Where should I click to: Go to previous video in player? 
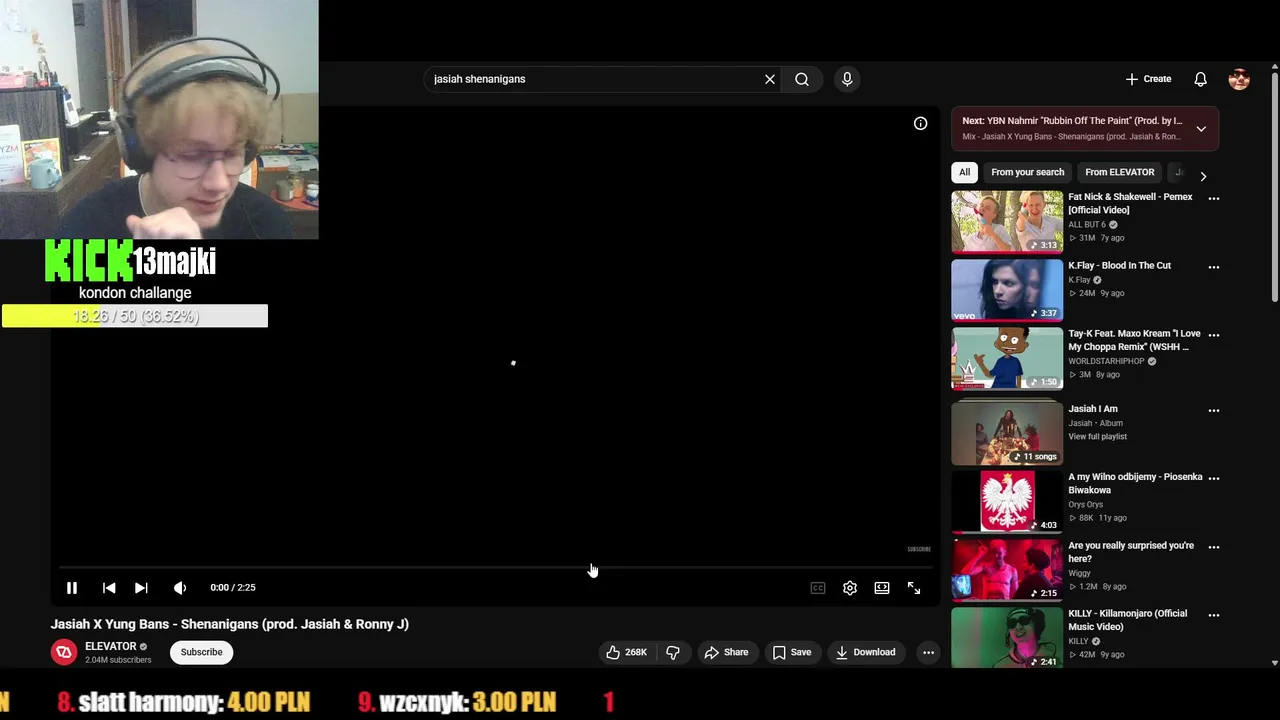pyautogui.click(x=109, y=588)
